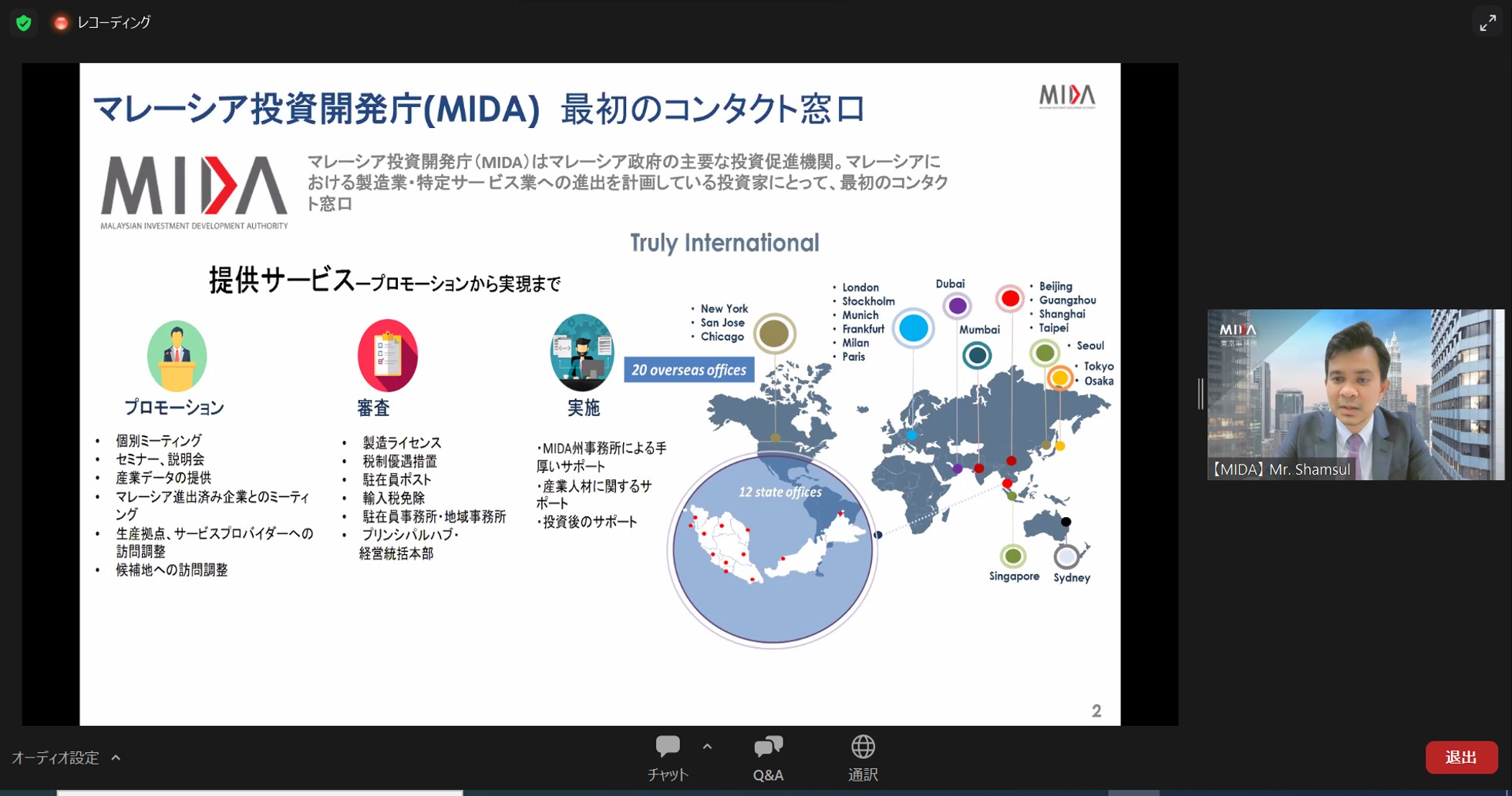The image size is (1512, 796).
Task: Click the green Singapore marker
Action: pyautogui.click(x=1013, y=556)
